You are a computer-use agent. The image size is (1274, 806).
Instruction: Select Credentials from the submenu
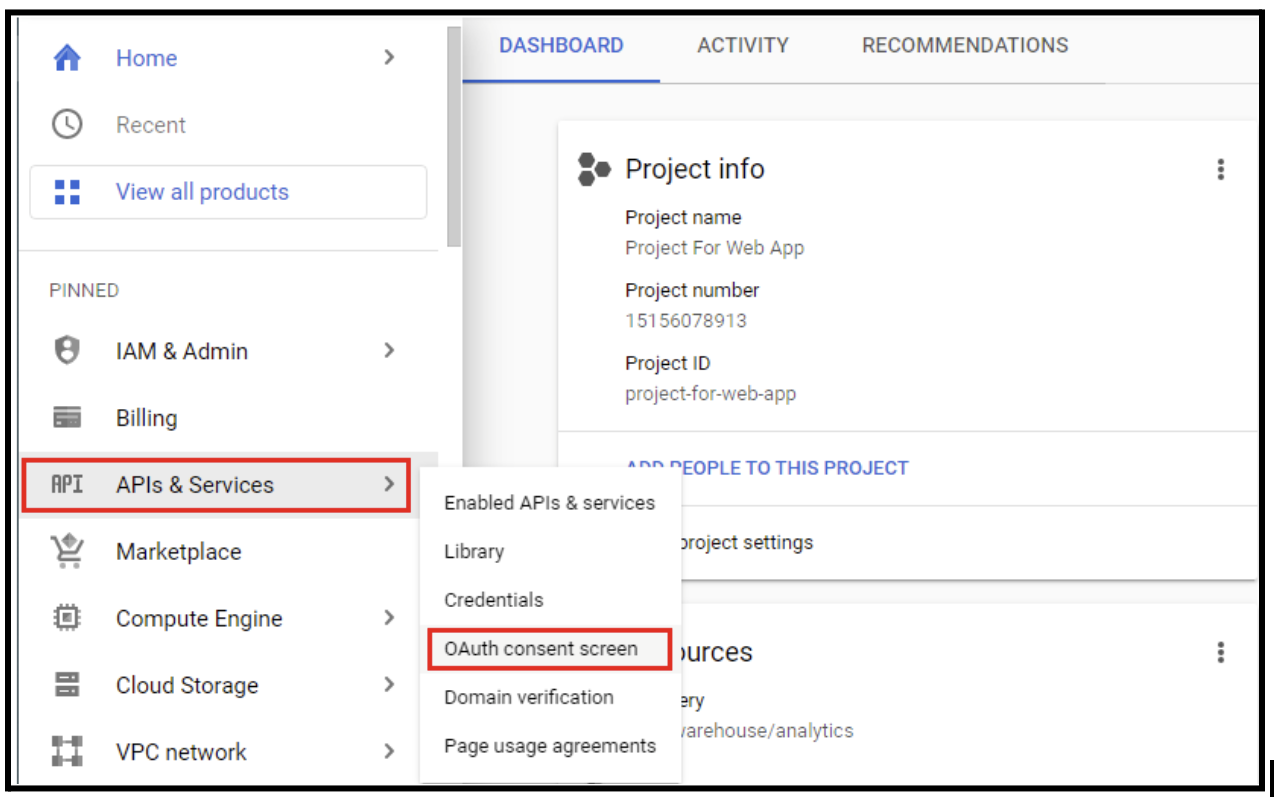click(494, 600)
